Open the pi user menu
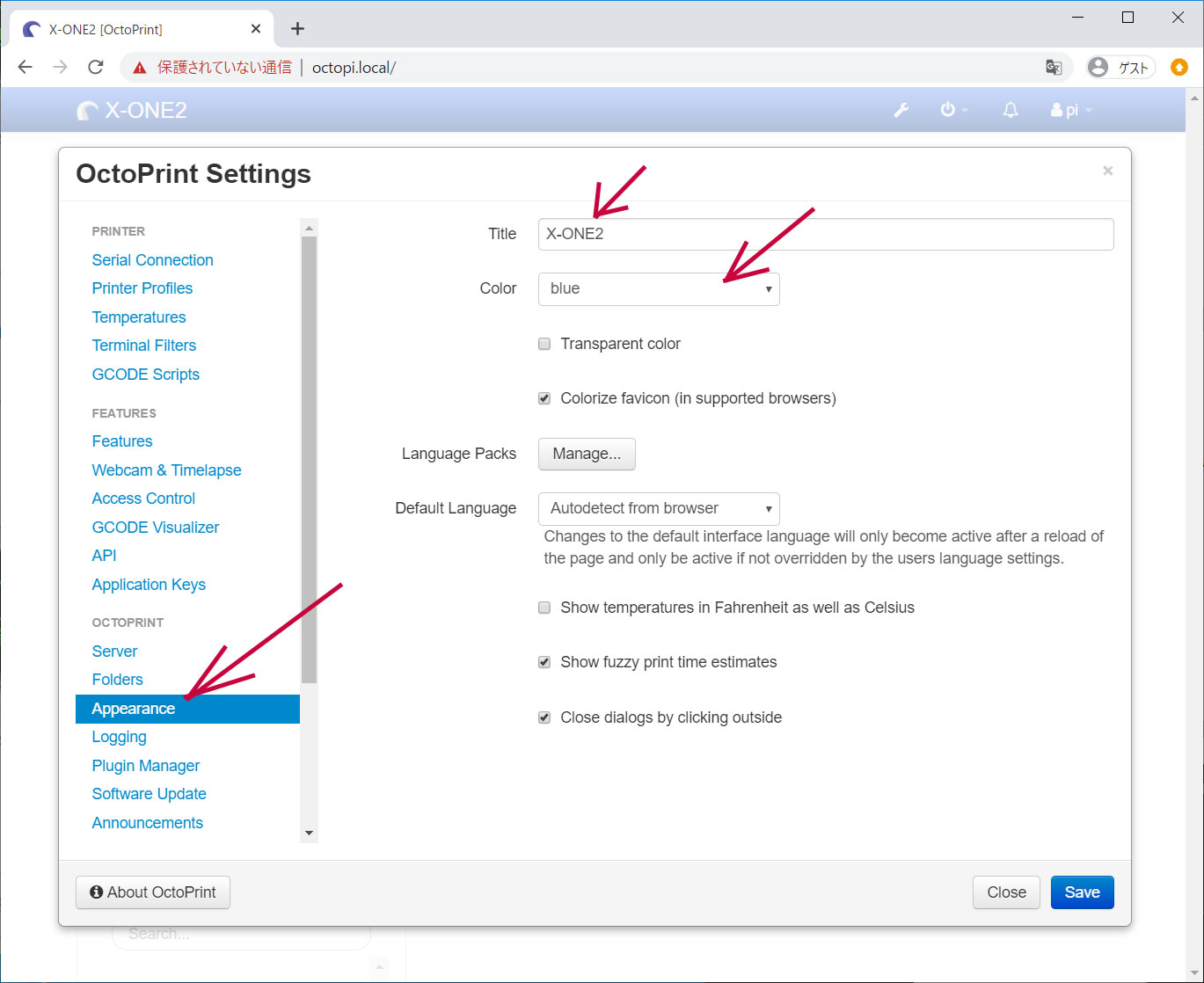1204x983 pixels. click(x=1070, y=110)
